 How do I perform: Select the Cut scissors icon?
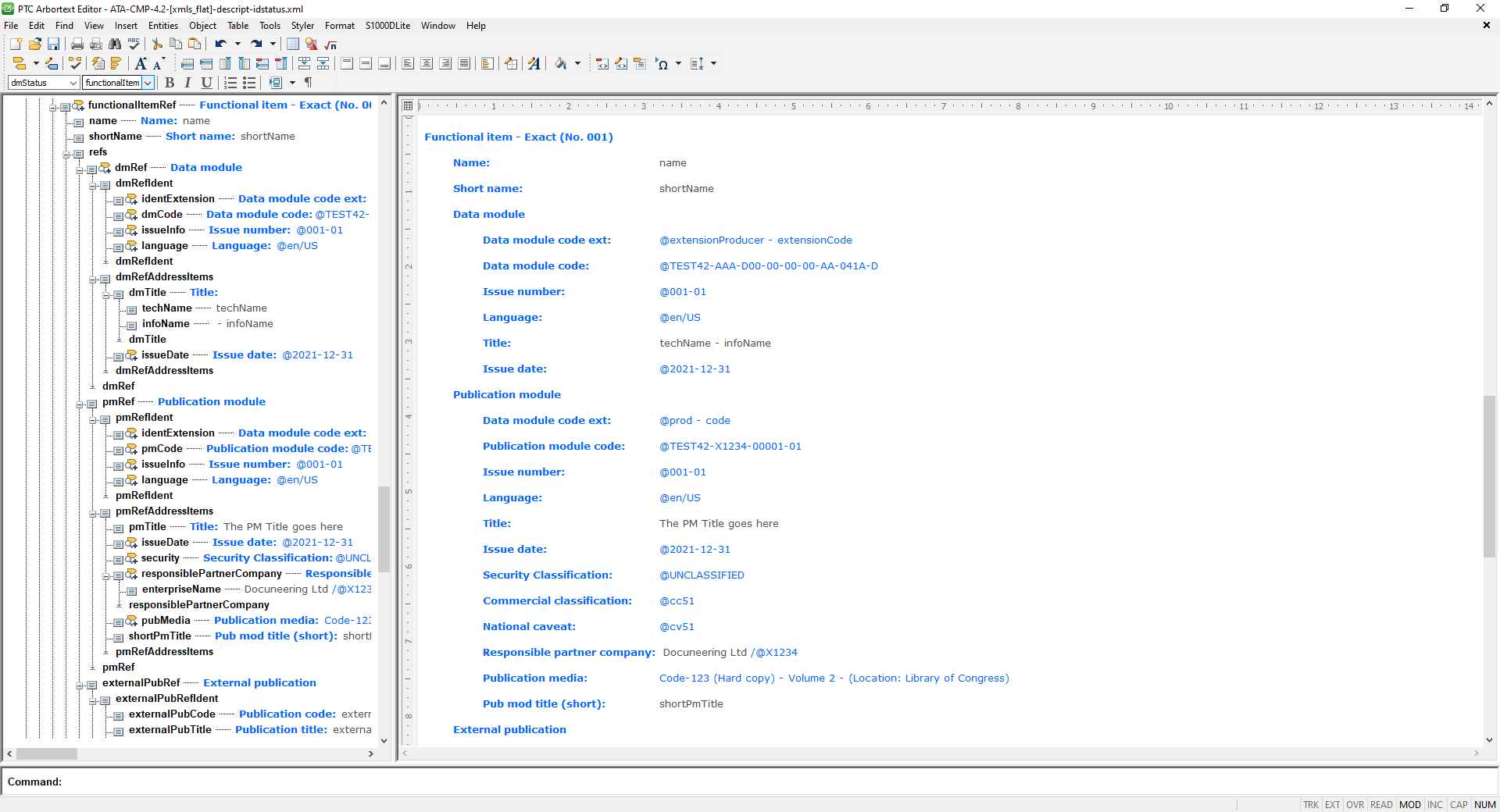[155, 44]
